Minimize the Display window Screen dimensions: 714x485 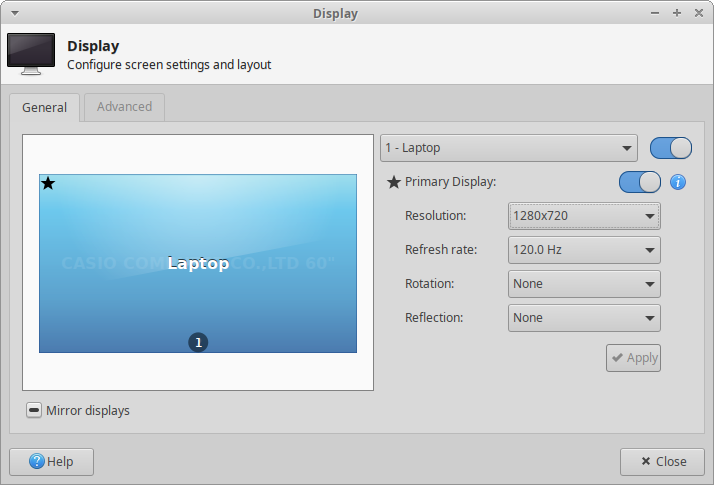[x=657, y=13]
